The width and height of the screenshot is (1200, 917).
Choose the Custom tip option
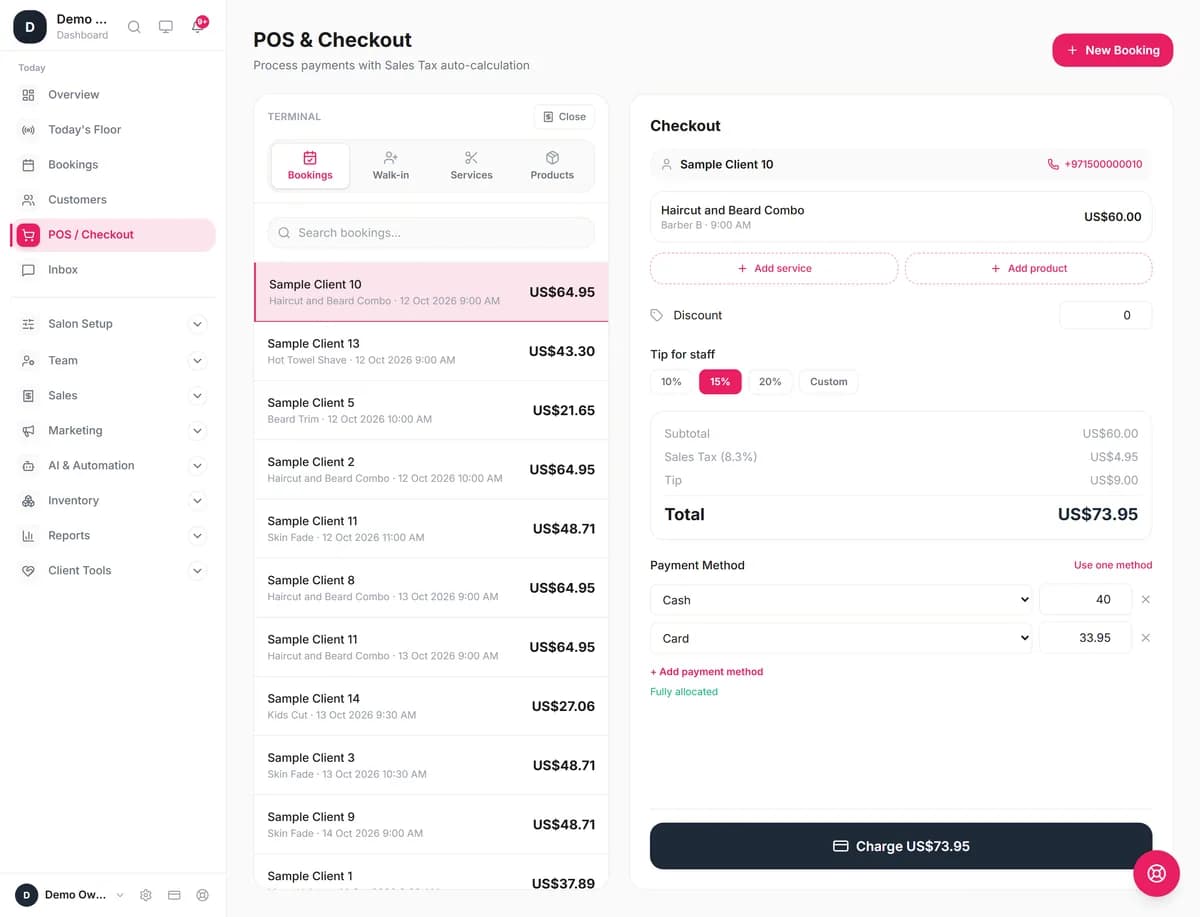pos(828,381)
